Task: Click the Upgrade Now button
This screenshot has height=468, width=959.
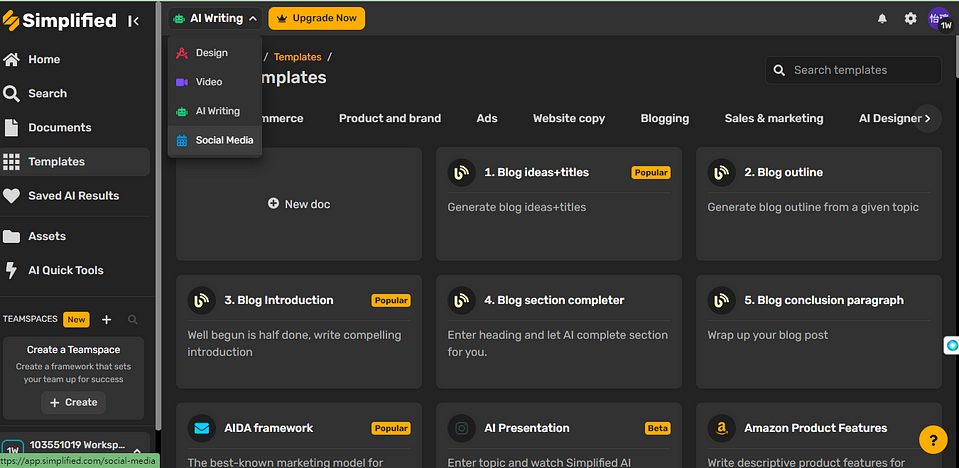Action: tap(316, 18)
